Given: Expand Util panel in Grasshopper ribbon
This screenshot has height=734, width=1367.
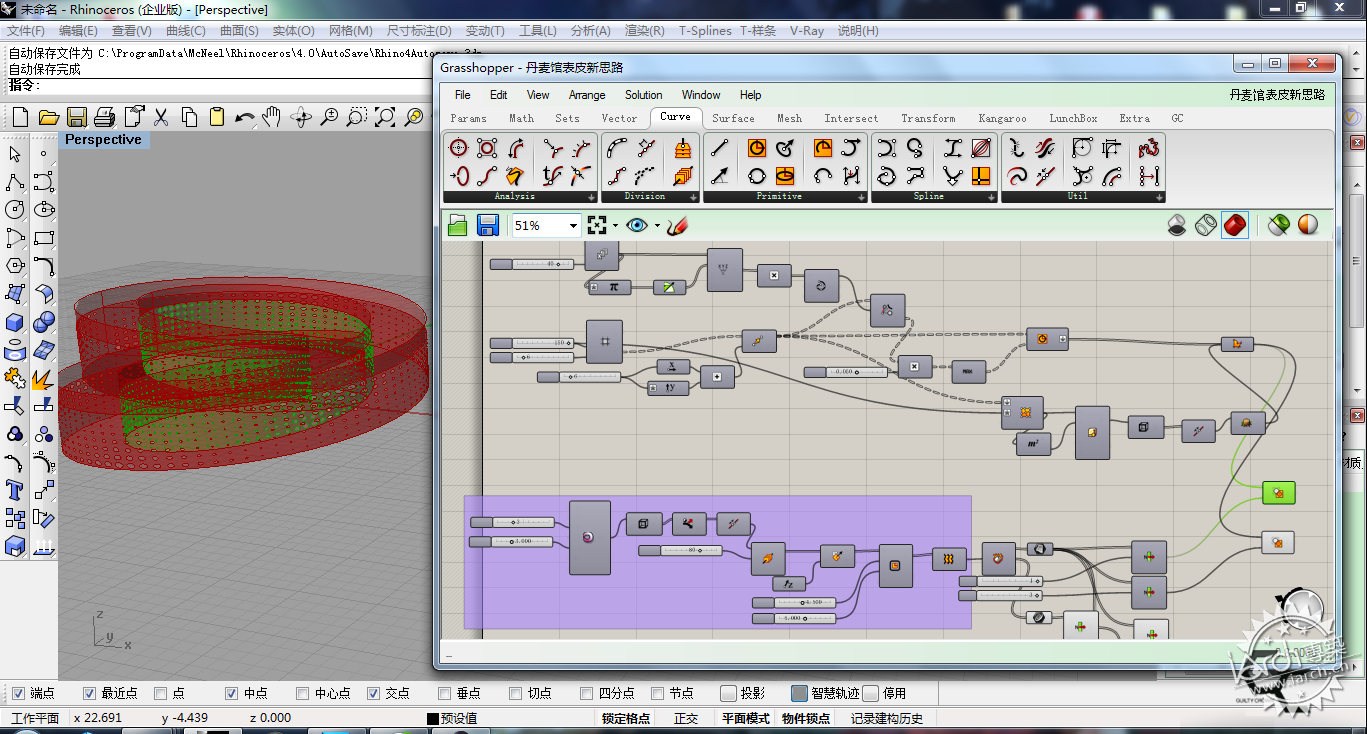Looking at the screenshot, I should (x=1159, y=197).
